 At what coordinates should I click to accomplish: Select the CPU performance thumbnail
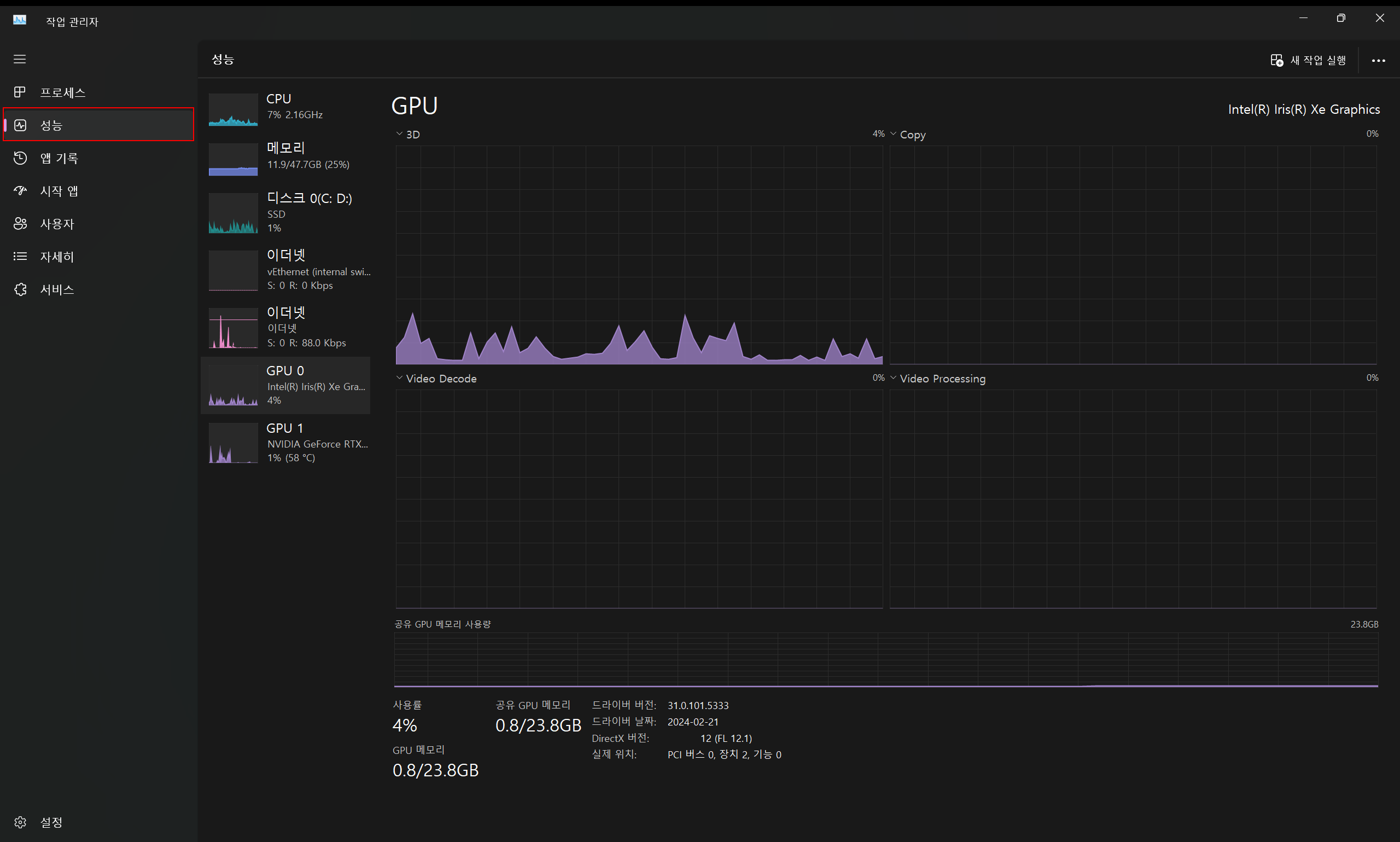pos(233,109)
